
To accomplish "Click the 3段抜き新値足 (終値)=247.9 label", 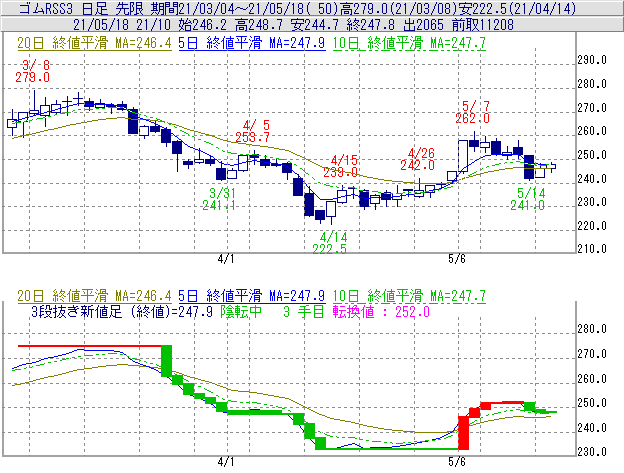I will click(122, 311).
